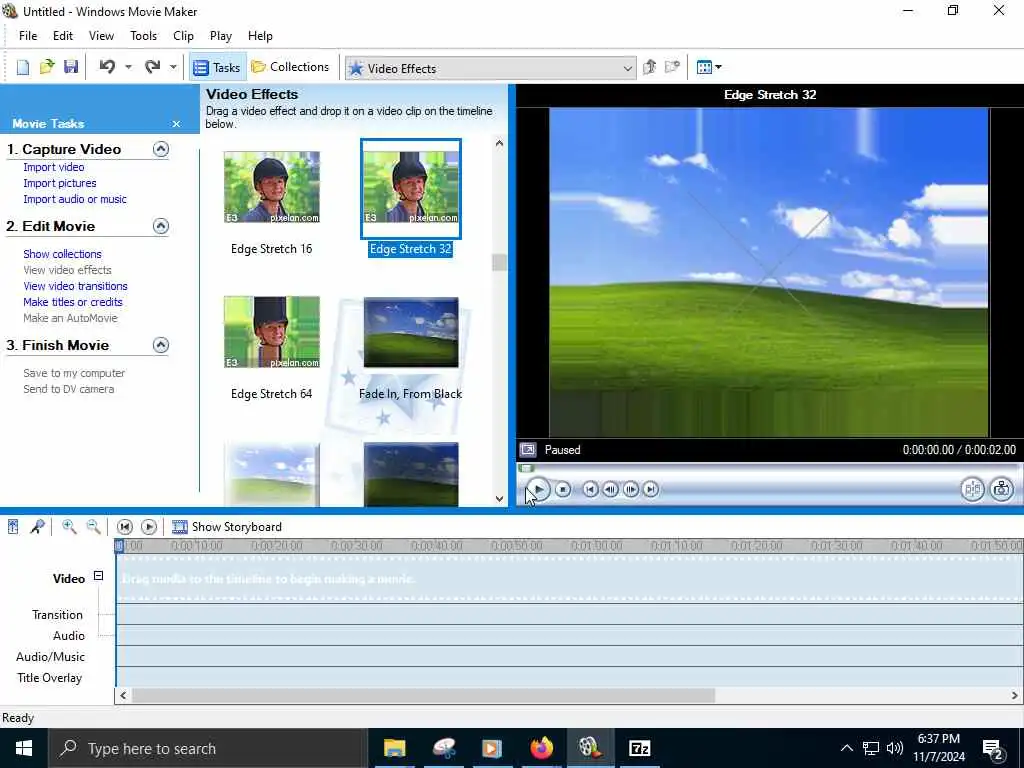
Task: Open the Edit menu
Action: [63, 36]
